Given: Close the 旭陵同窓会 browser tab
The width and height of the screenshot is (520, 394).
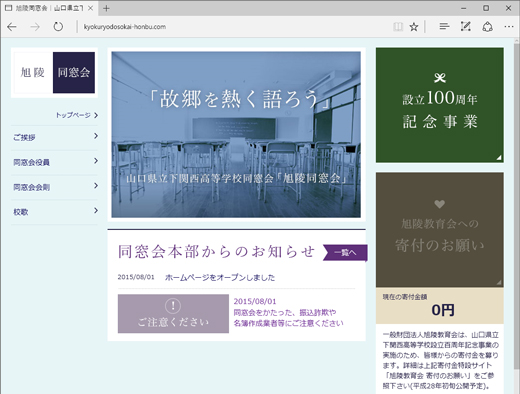Looking at the screenshot, I should tap(90, 8).
